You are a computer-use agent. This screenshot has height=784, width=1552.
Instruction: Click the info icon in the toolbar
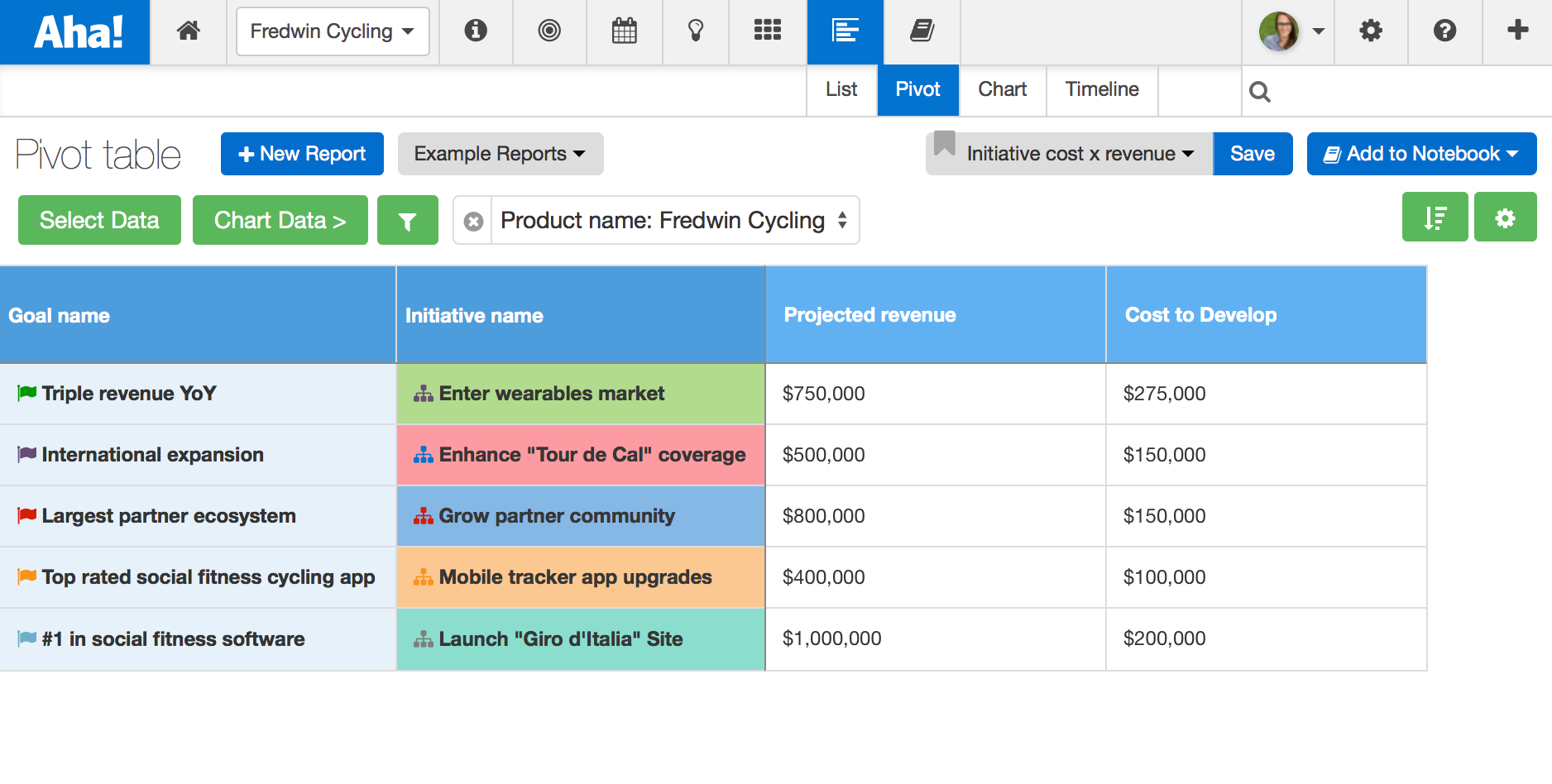click(476, 31)
